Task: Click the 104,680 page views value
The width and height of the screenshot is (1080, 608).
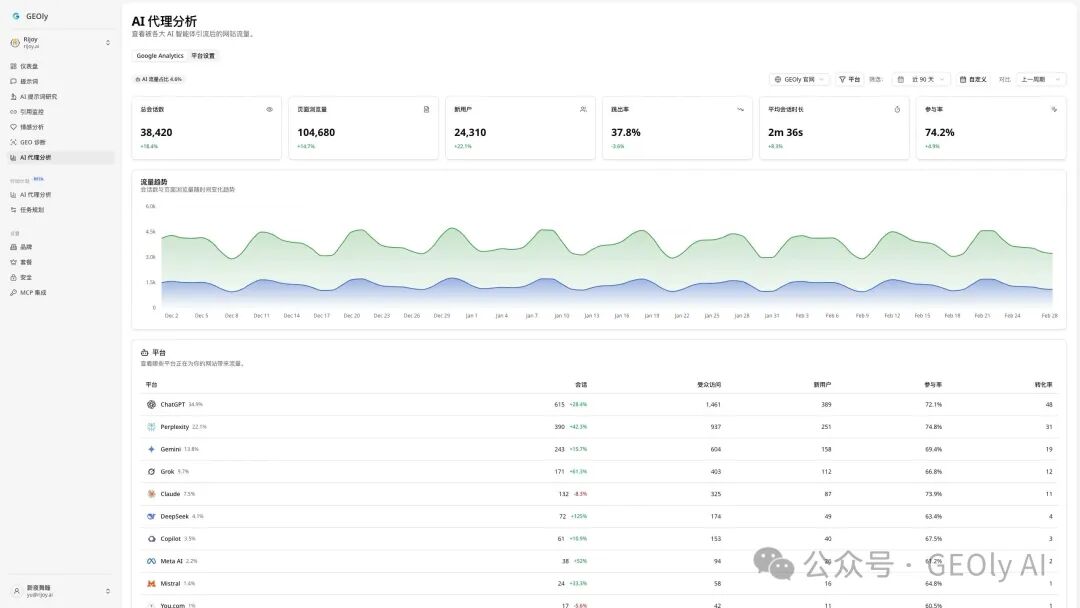Action: click(316, 132)
